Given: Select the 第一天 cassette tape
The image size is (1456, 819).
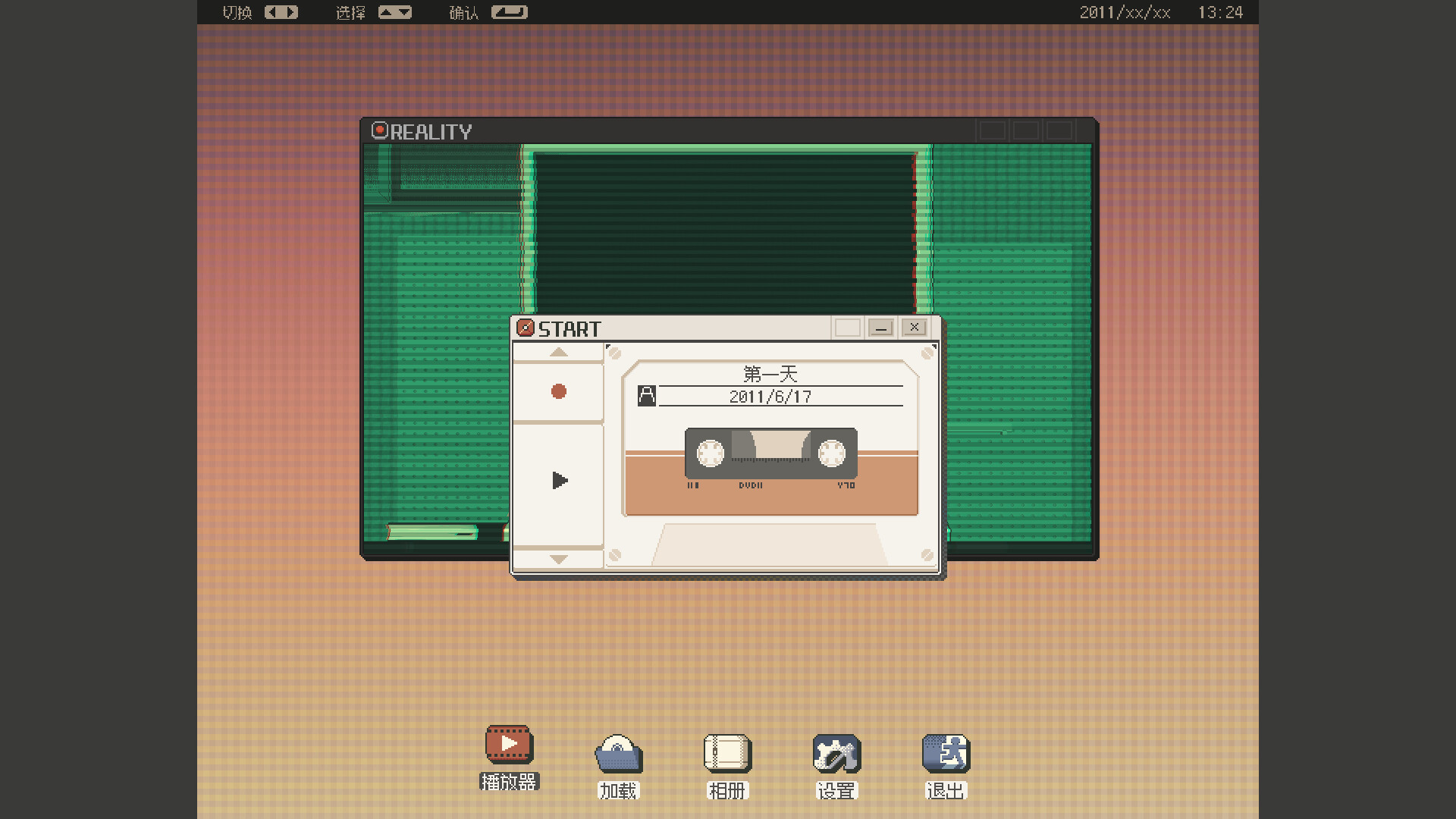Looking at the screenshot, I should (770, 453).
